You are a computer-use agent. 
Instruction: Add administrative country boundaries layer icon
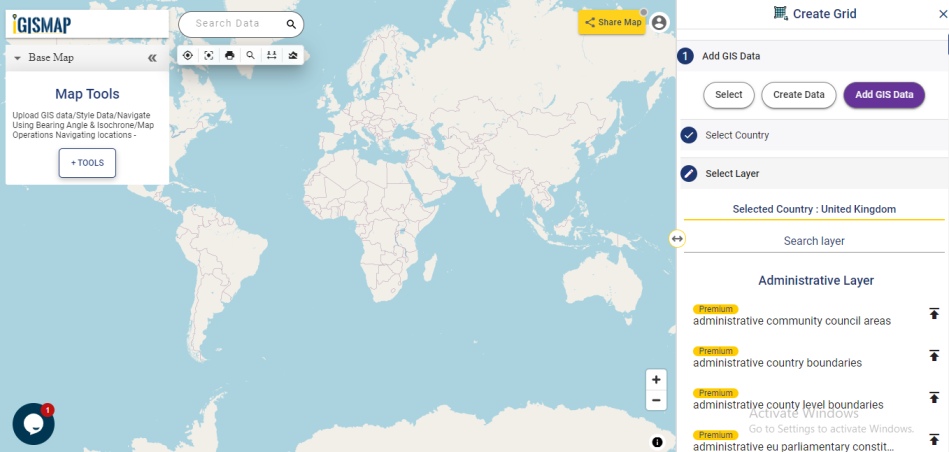[x=934, y=356]
